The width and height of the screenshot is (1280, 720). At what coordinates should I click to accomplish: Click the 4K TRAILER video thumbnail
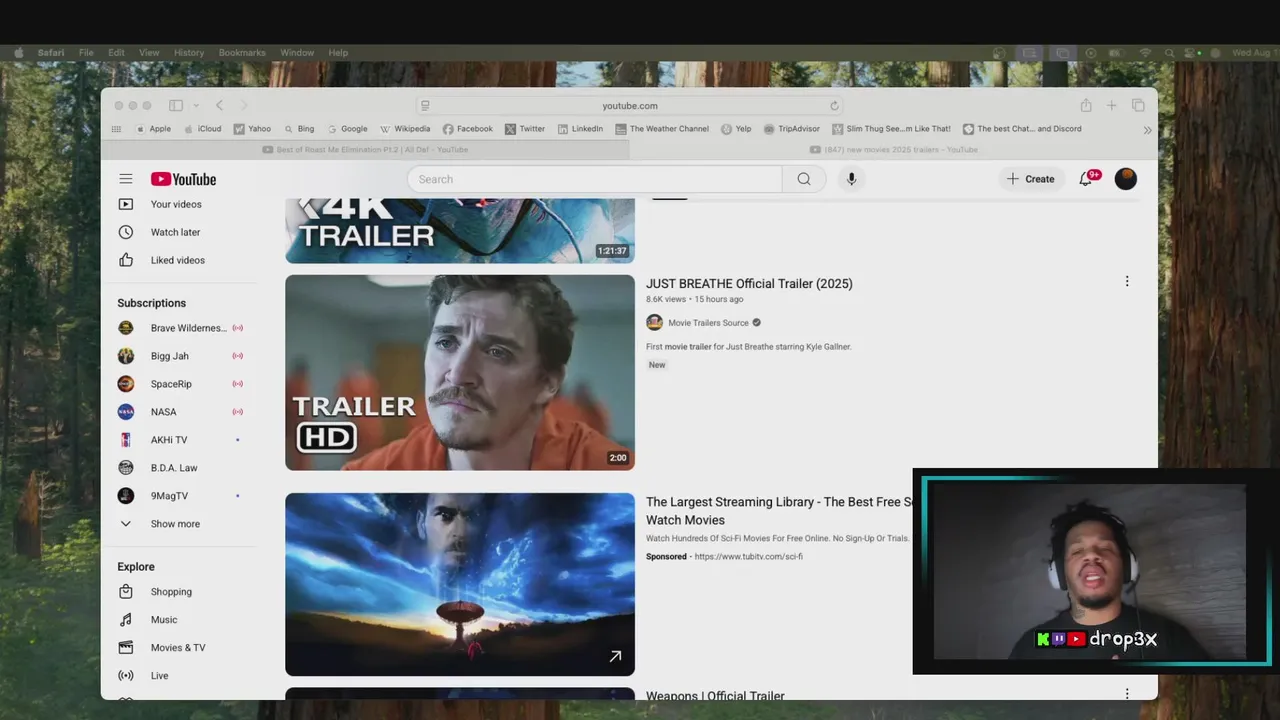(x=460, y=230)
